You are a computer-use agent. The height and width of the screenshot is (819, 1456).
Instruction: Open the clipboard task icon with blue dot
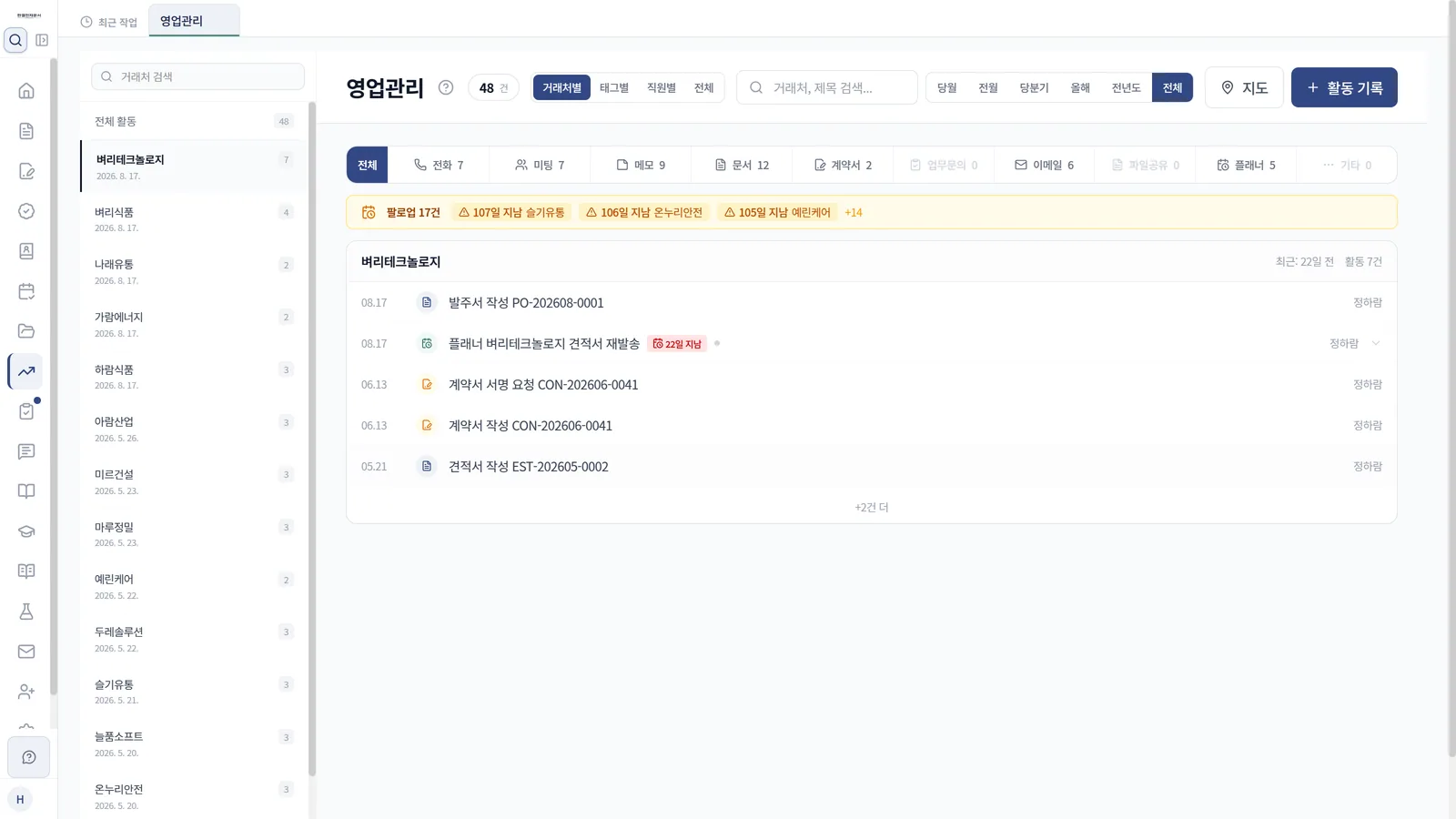26,411
